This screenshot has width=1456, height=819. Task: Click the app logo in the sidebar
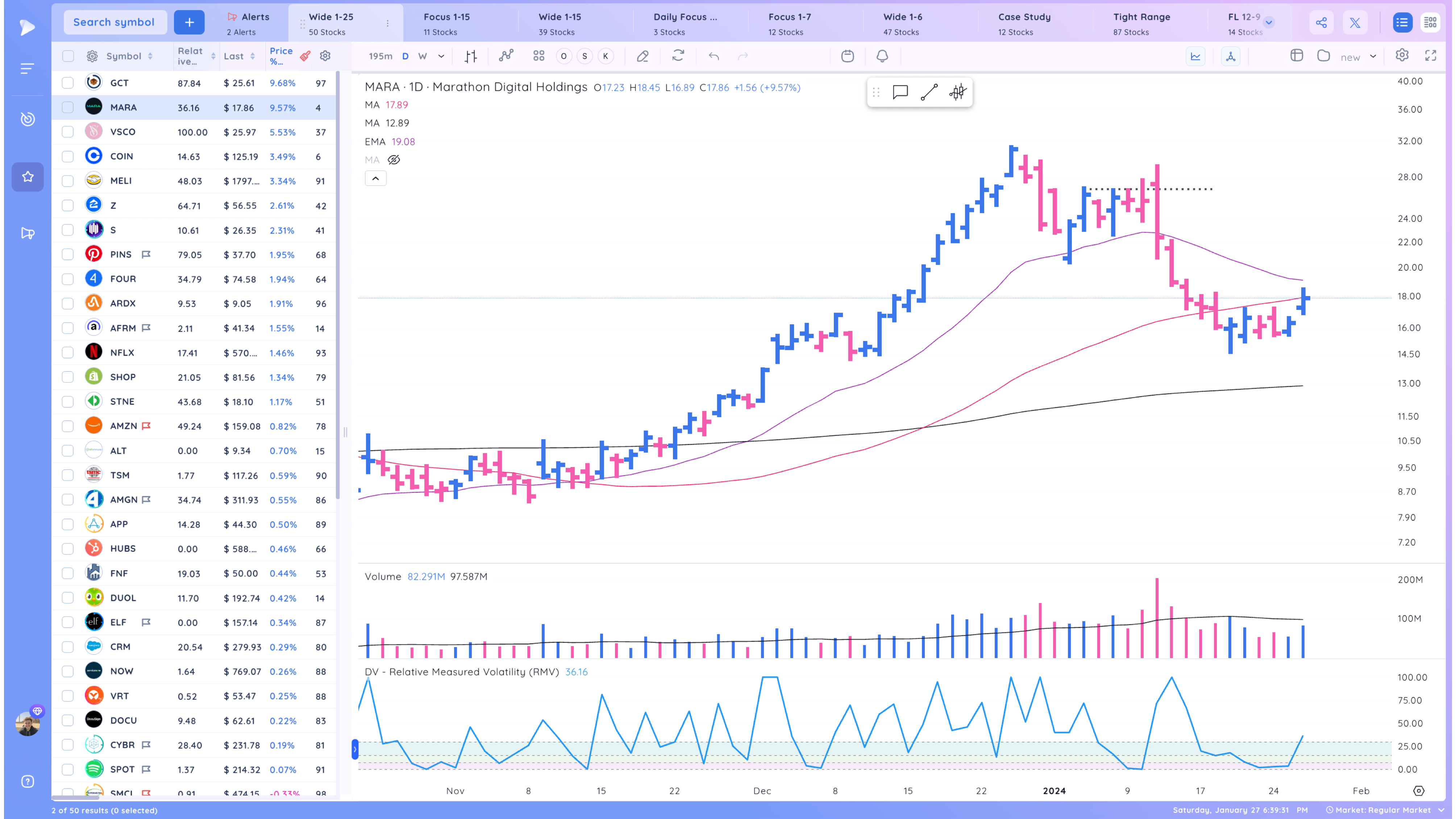(26, 27)
